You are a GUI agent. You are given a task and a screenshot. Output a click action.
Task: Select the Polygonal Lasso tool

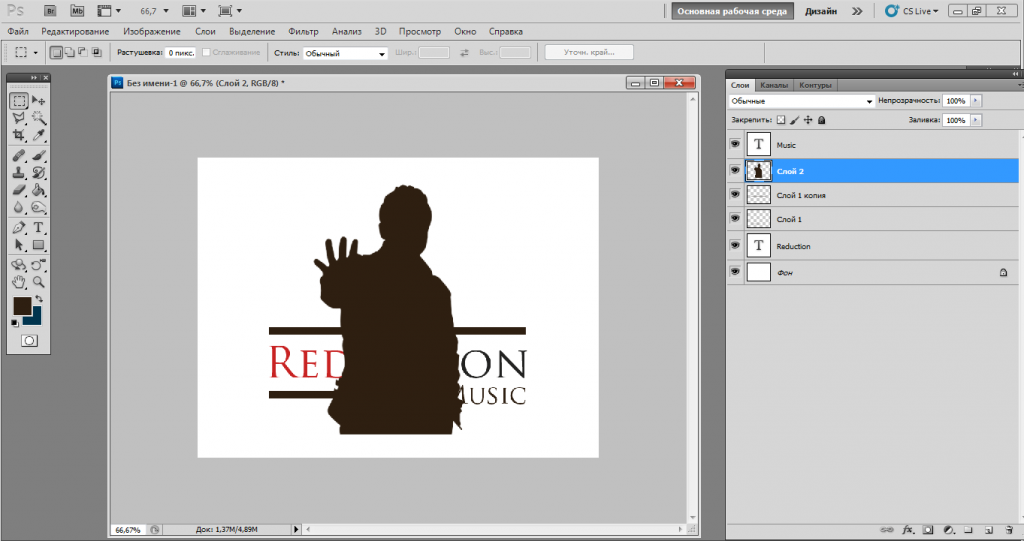click(19, 118)
